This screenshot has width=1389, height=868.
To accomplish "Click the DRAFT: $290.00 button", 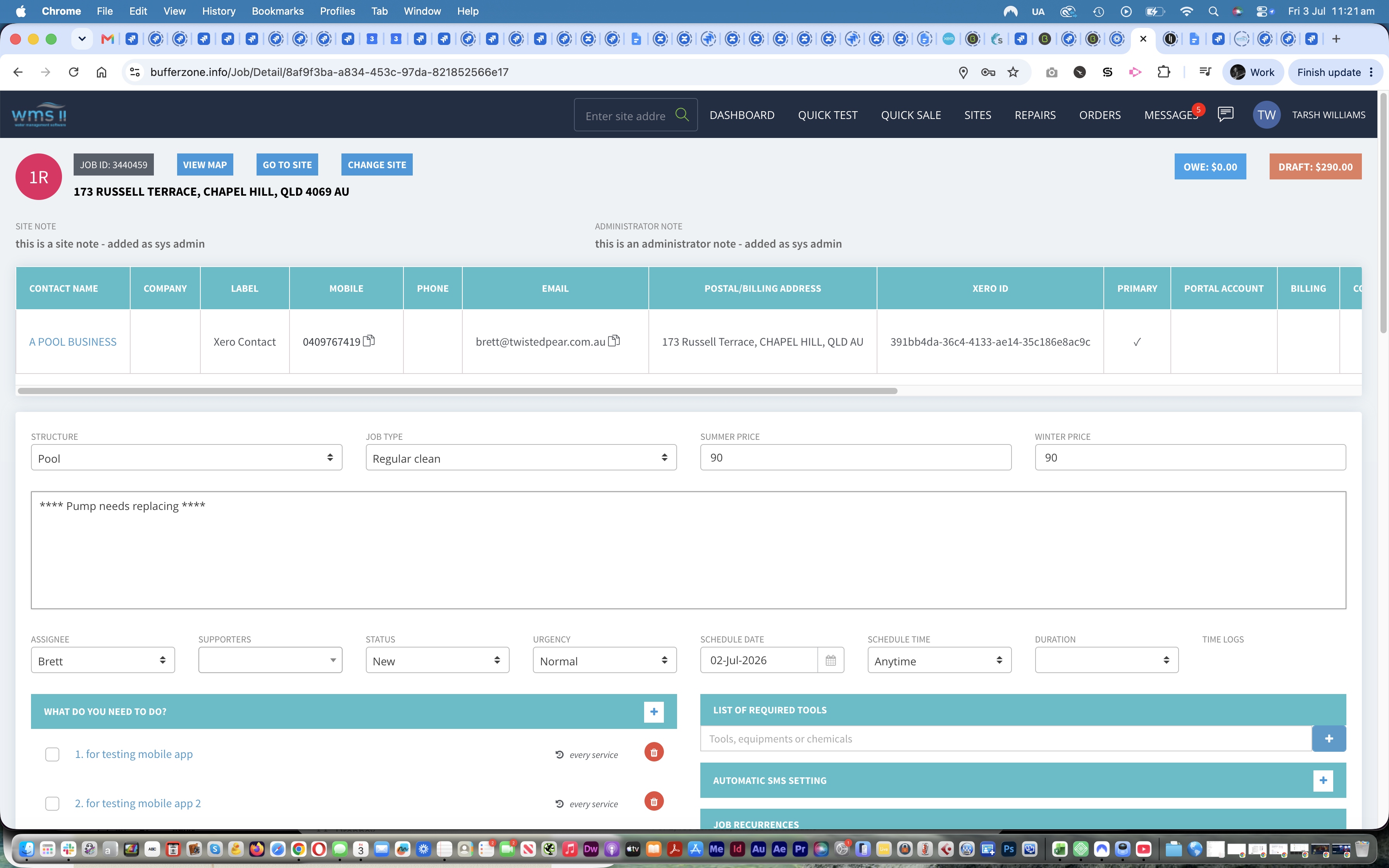I will (x=1315, y=167).
